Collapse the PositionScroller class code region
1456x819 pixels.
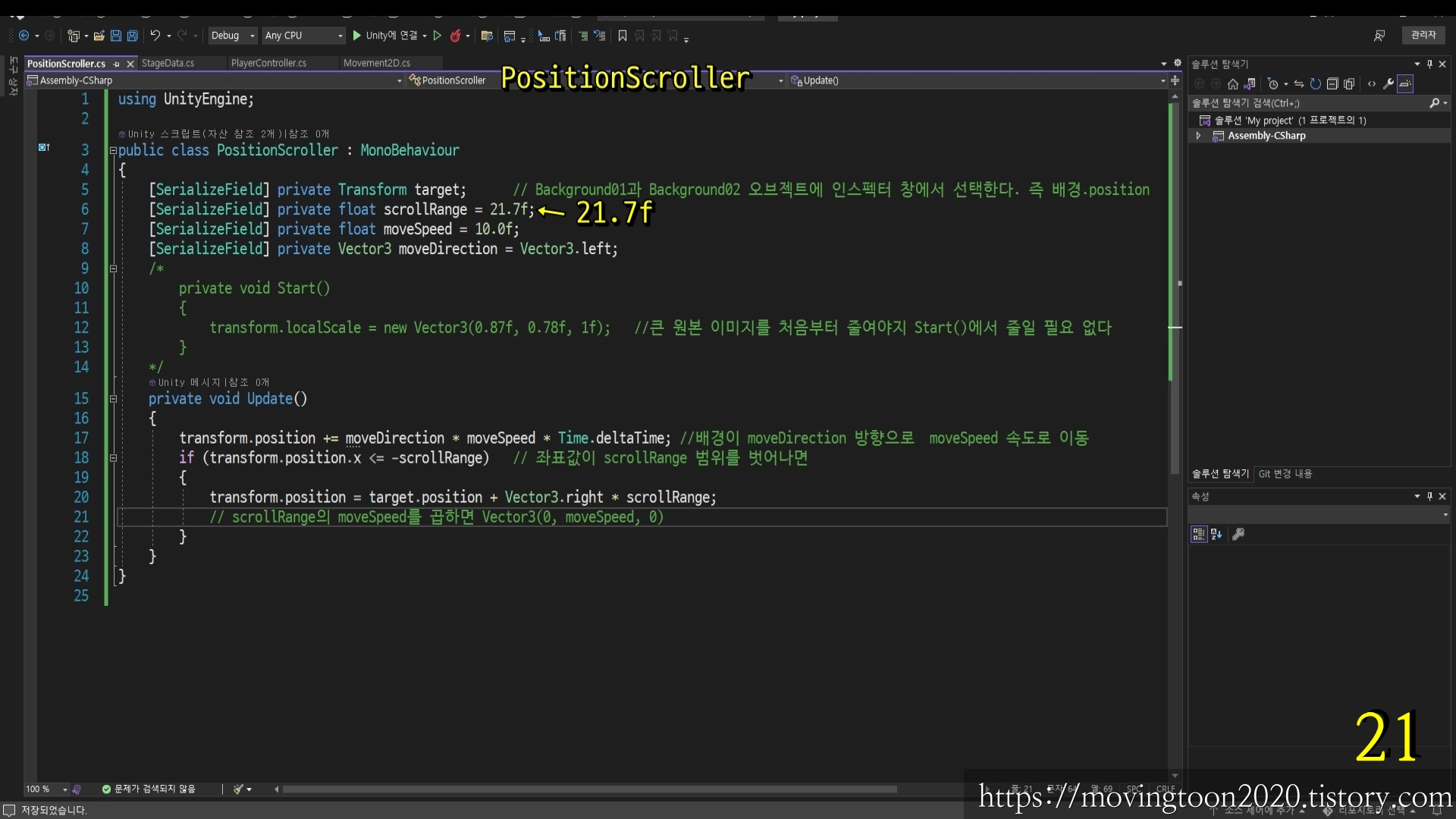tap(113, 150)
